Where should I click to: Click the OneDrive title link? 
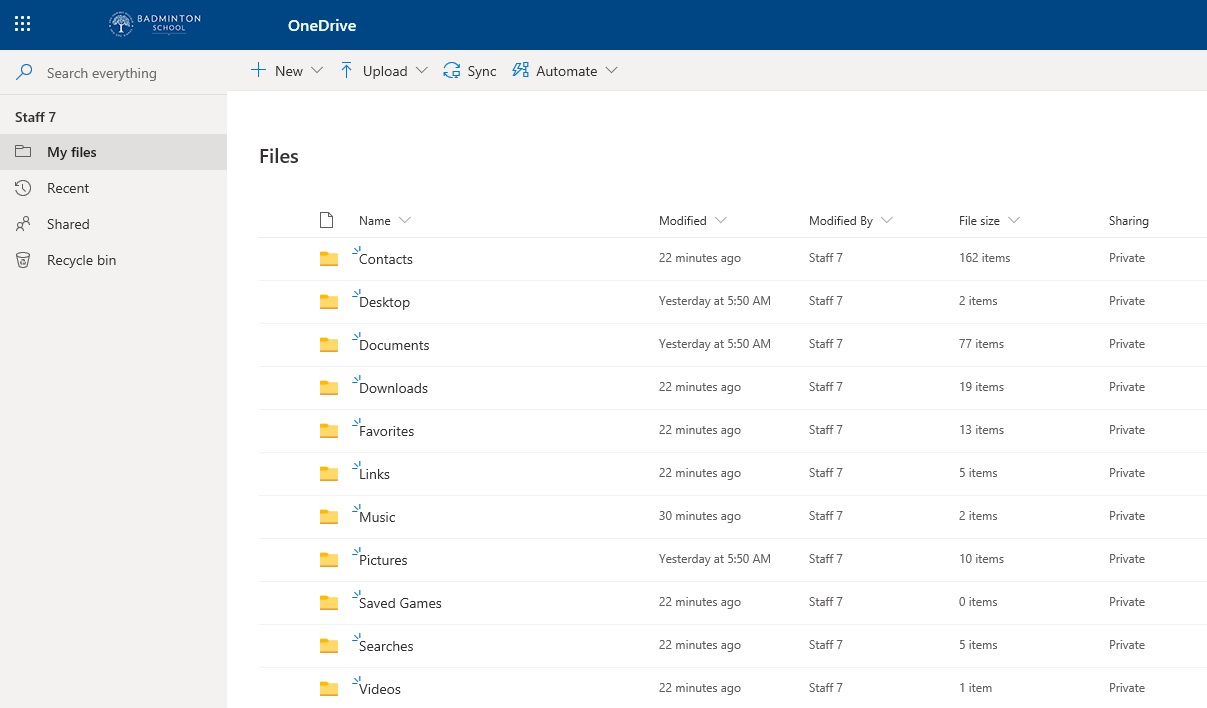[322, 26]
